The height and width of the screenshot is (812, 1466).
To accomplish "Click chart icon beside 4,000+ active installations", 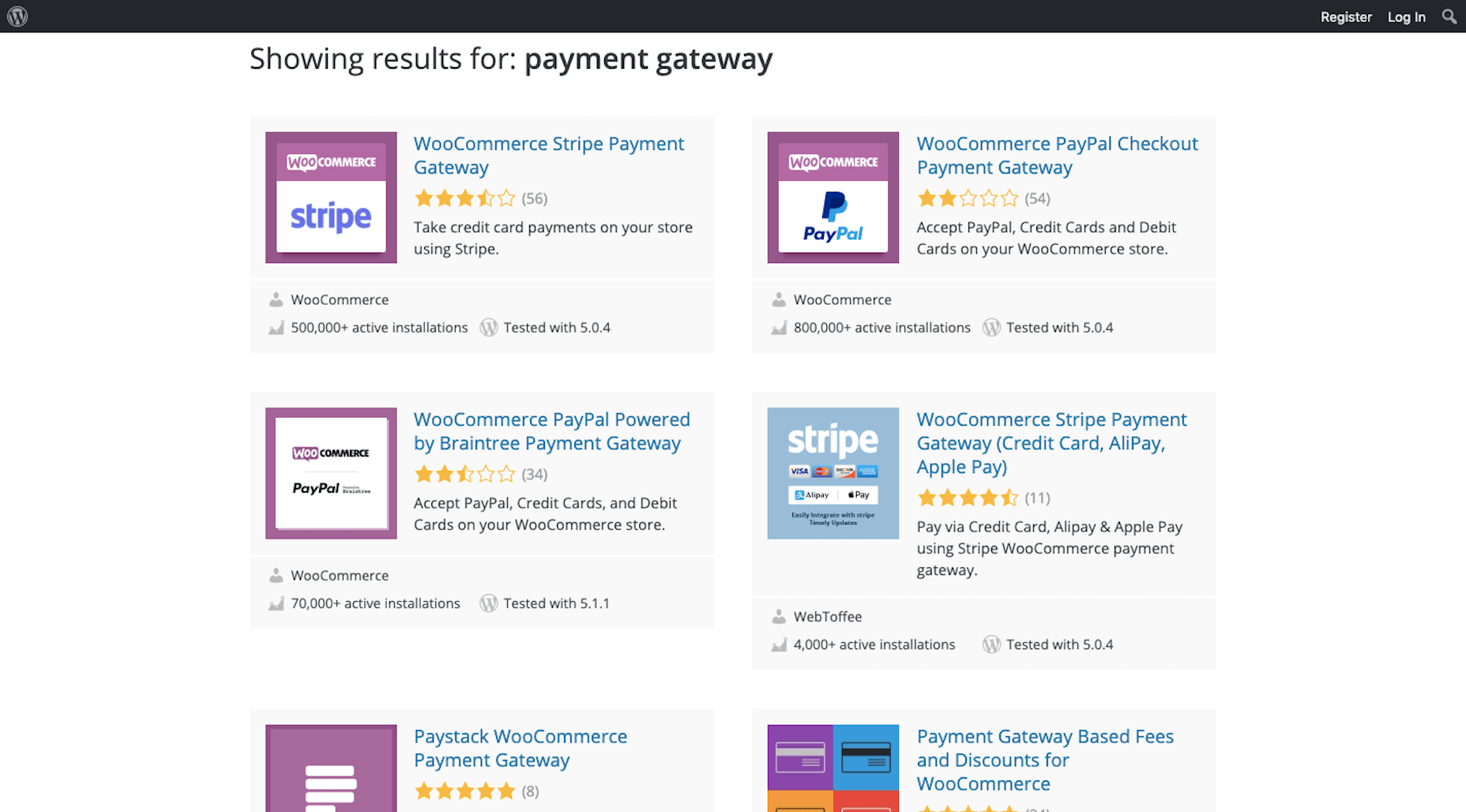I will tap(779, 644).
